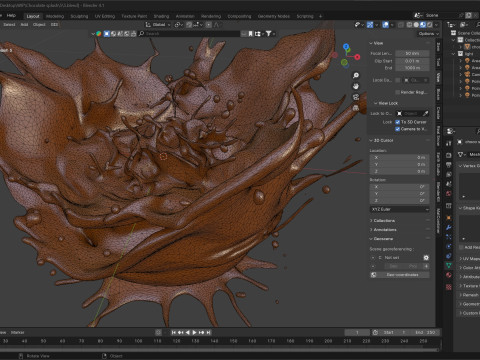Enable the Render Region checkbox
The image size is (480, 360).
tap(397, 92)
